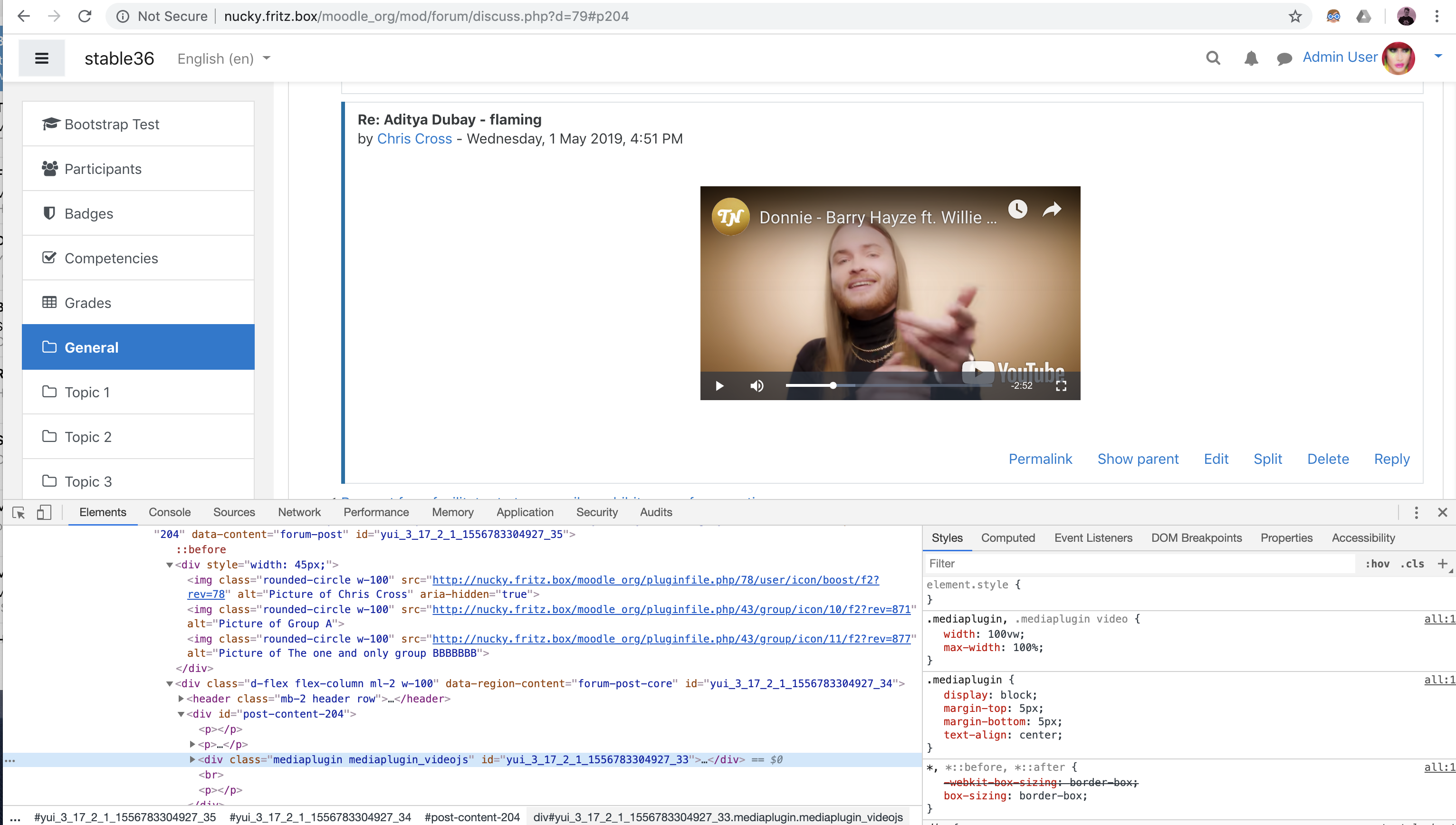Viewport: 1456px width, 825px height.
Task: Split the discussion at this post
Action: tap(1267, 459)
